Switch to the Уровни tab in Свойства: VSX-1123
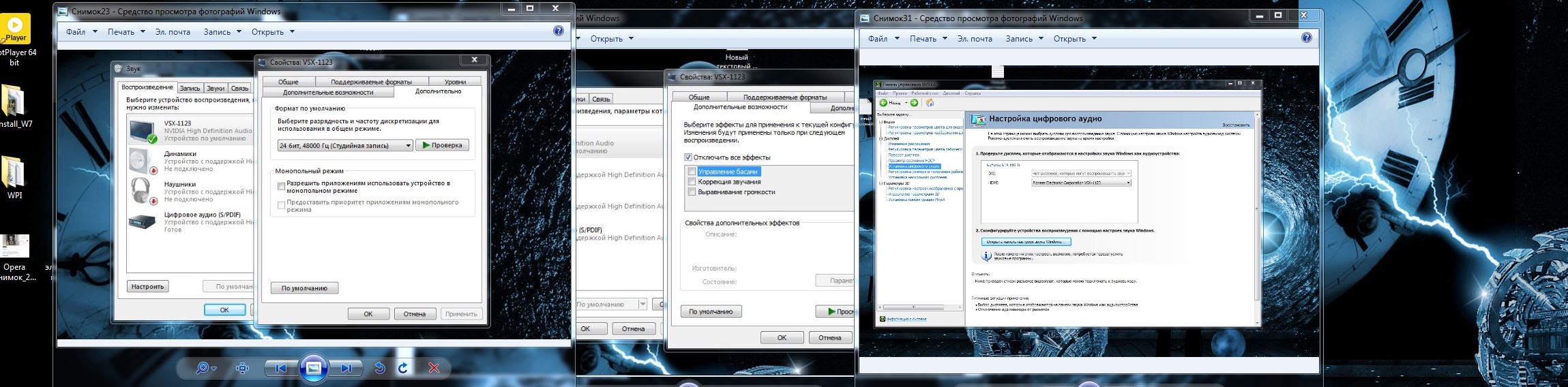Image resolution: width=1568 pixels, height=387 pixels. pyautogui.click(x=455, y=82)
